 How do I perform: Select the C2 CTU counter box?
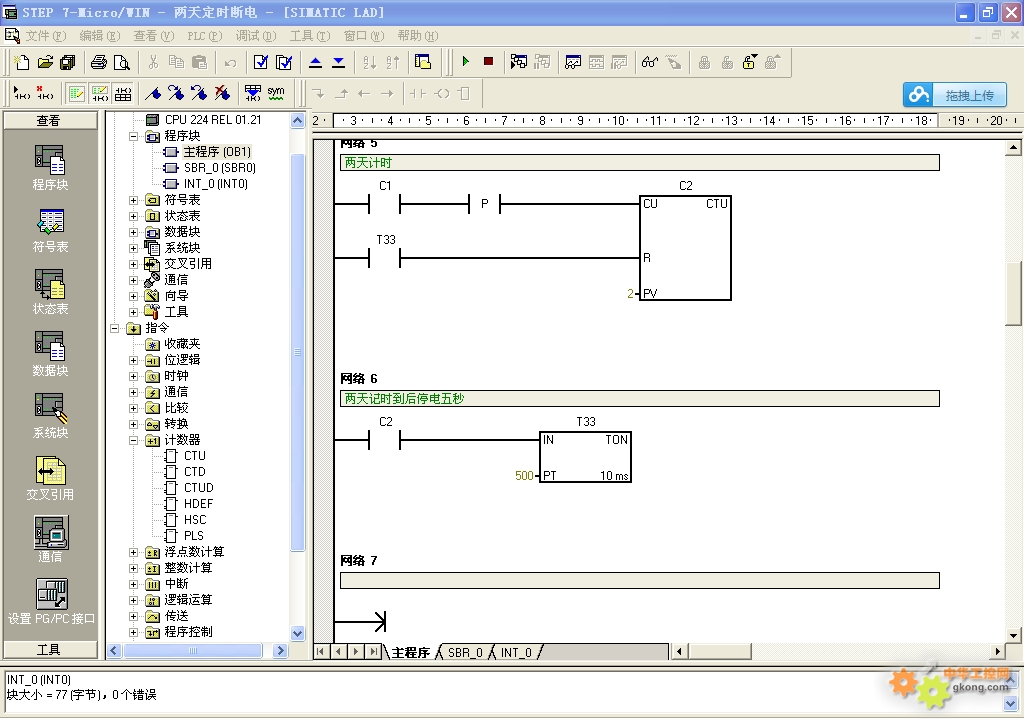(x=685, y=248)
